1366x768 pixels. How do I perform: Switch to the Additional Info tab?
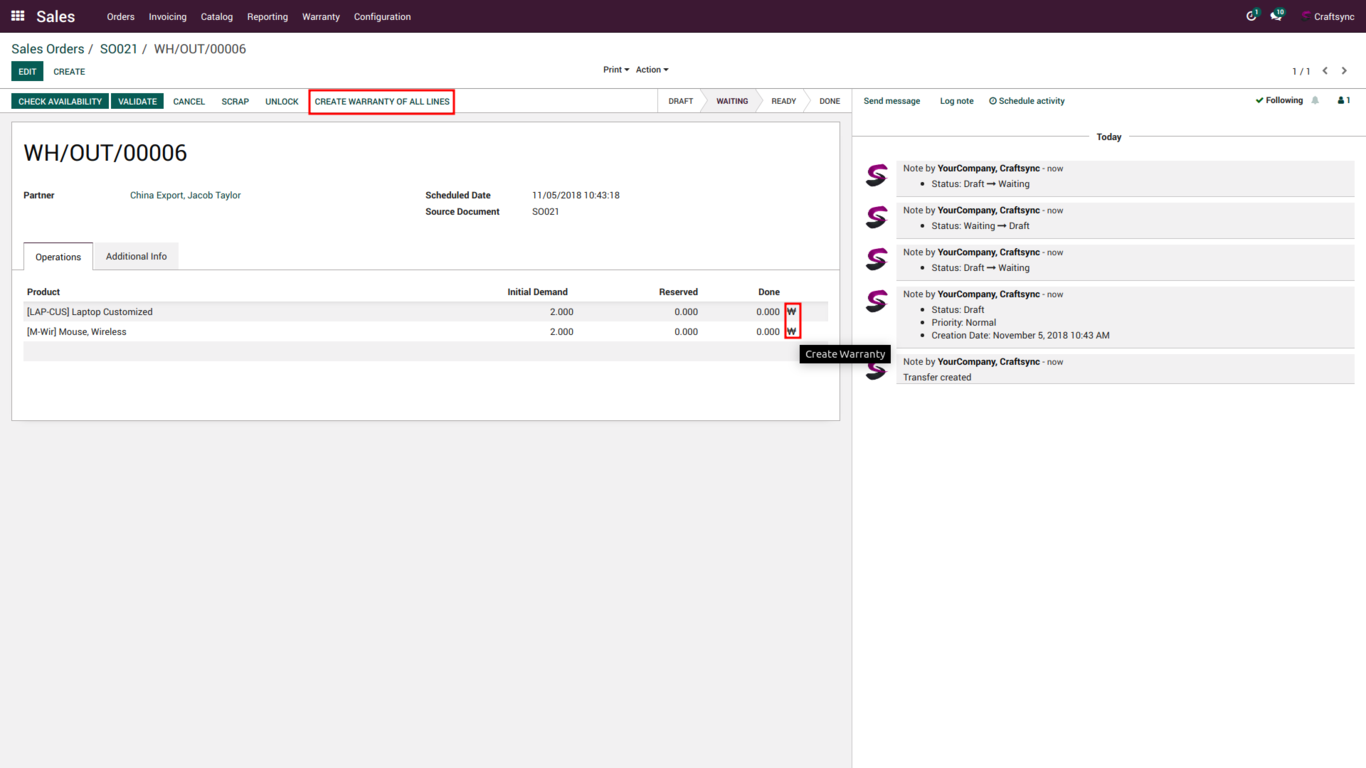pos(136,257)
